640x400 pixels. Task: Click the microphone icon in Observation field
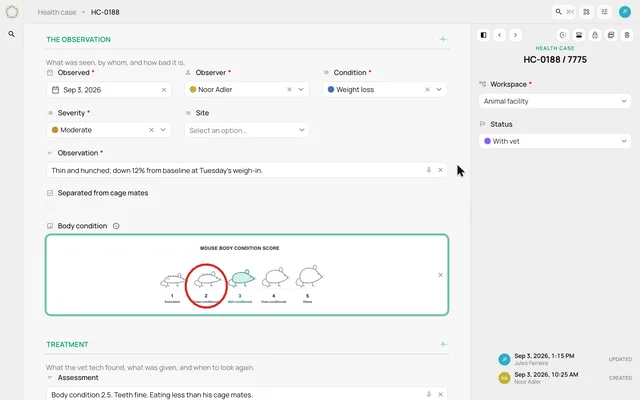pyautogui.click(x=429, y=170)
